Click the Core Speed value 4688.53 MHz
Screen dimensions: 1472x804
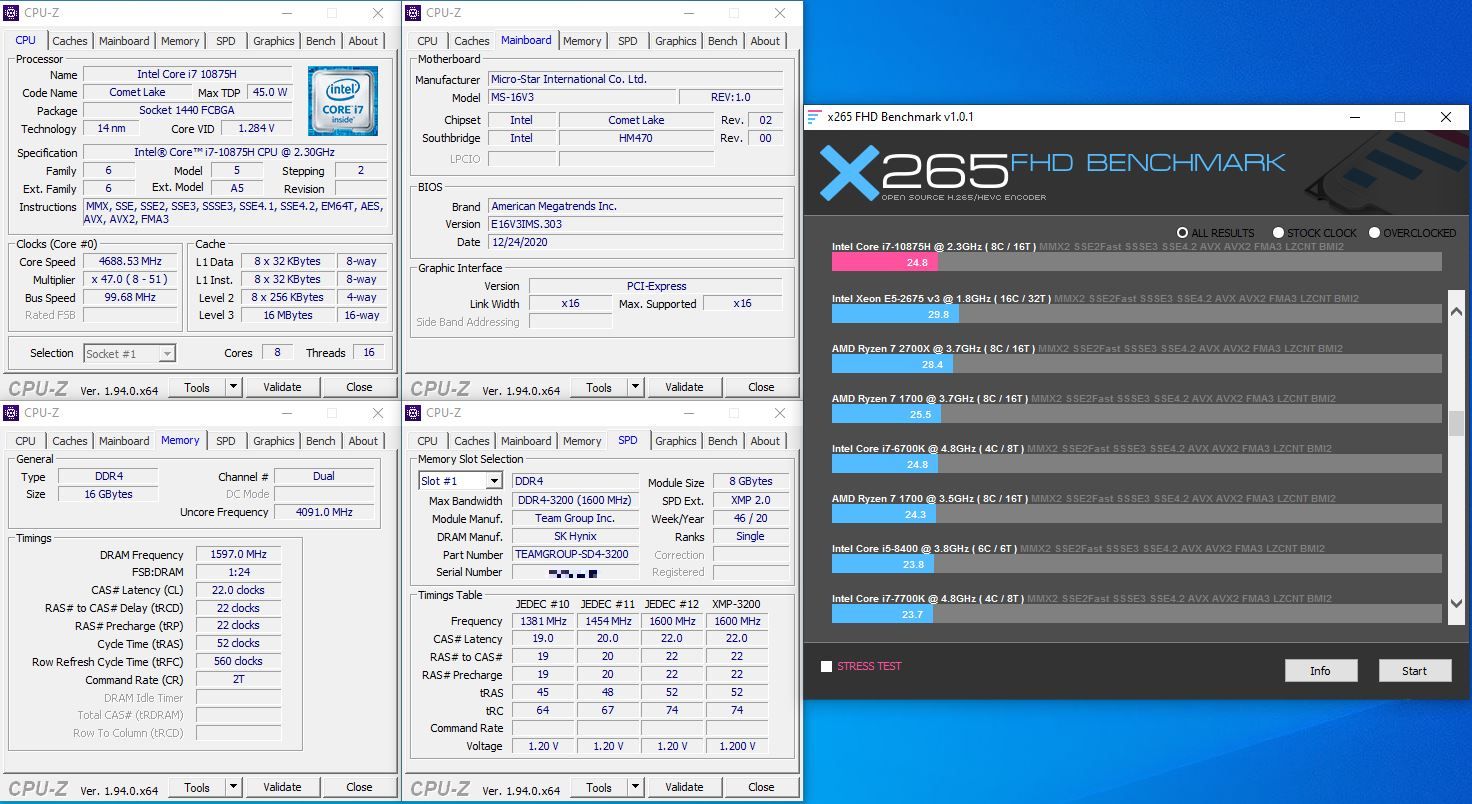tap(131, 262)
